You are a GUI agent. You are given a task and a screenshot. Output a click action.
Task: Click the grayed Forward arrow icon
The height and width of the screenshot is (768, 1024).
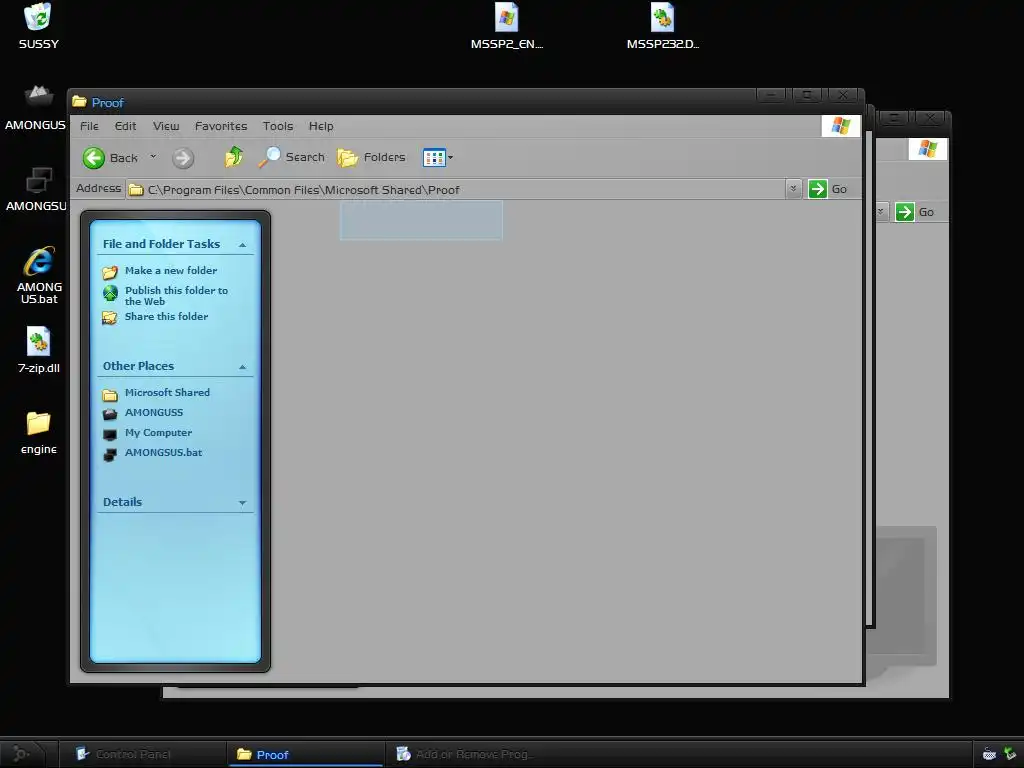pyautogui.click(x=183, y=157)
